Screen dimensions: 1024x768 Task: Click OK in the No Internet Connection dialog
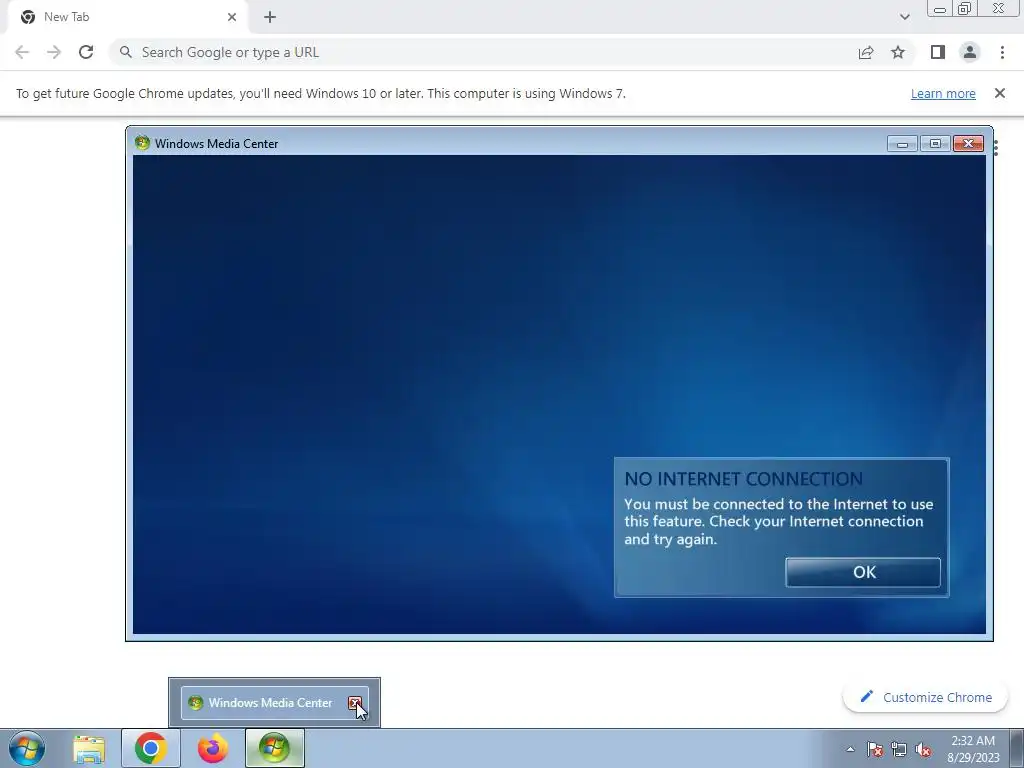point(863,572)
